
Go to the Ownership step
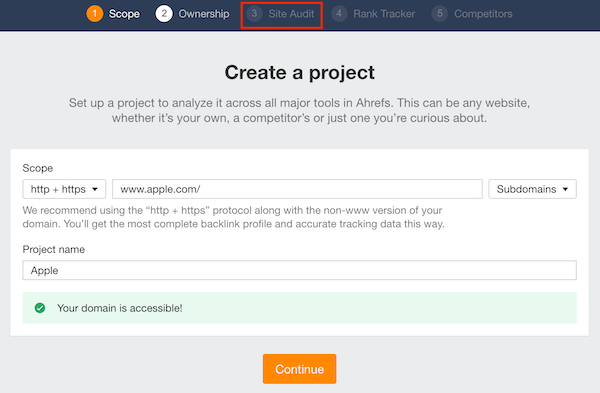click(192, 14)
